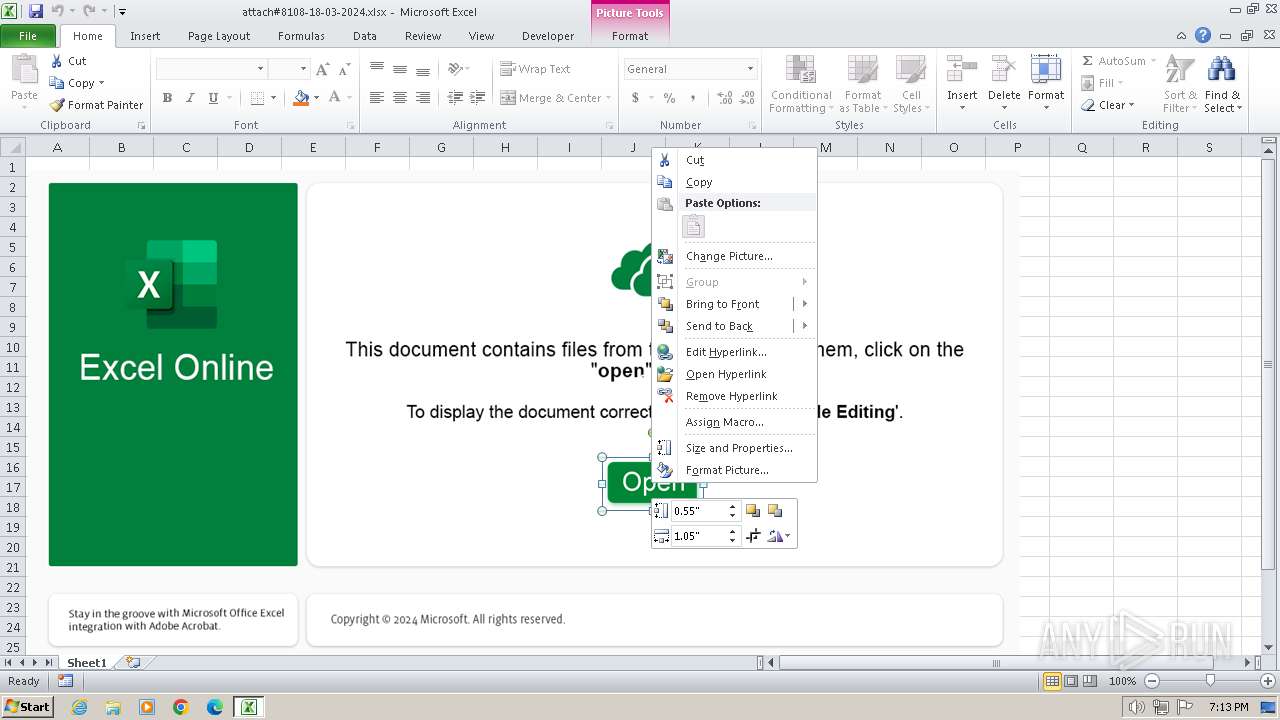
Task: Click the Insert Worksheet icon
Action: 133,662
